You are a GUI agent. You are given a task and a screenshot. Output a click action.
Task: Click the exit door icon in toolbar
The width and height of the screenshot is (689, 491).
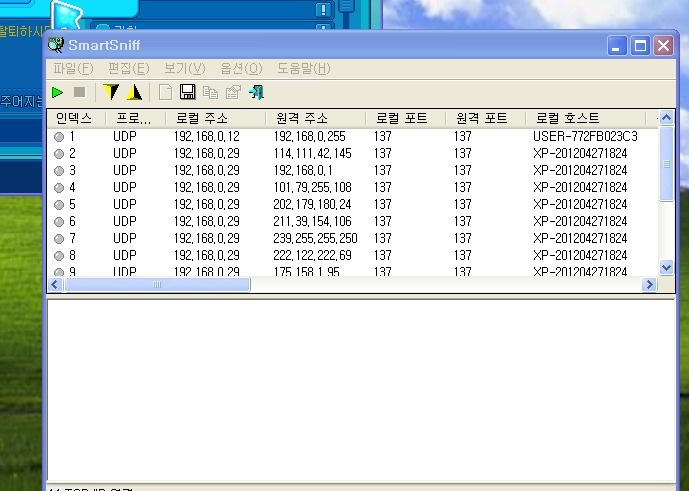pos(257,92)
